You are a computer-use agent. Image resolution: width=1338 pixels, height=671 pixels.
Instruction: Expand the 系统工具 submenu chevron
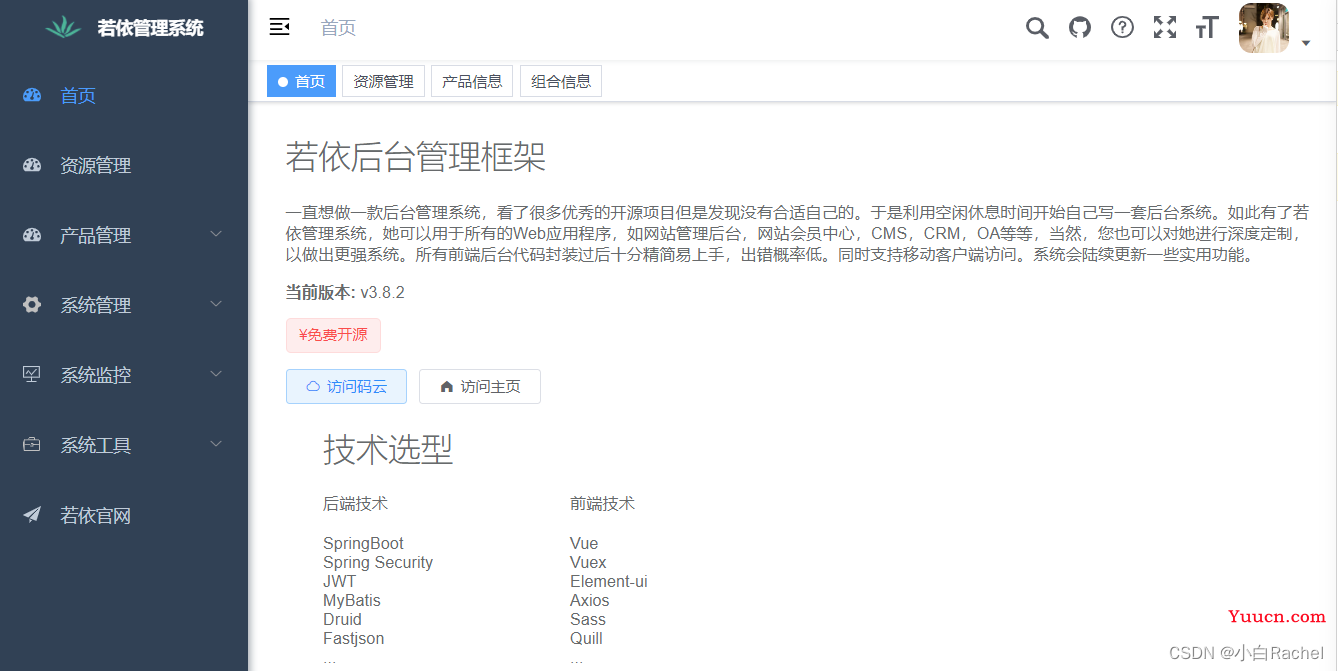pyautogui.click(x=217, y=444)
